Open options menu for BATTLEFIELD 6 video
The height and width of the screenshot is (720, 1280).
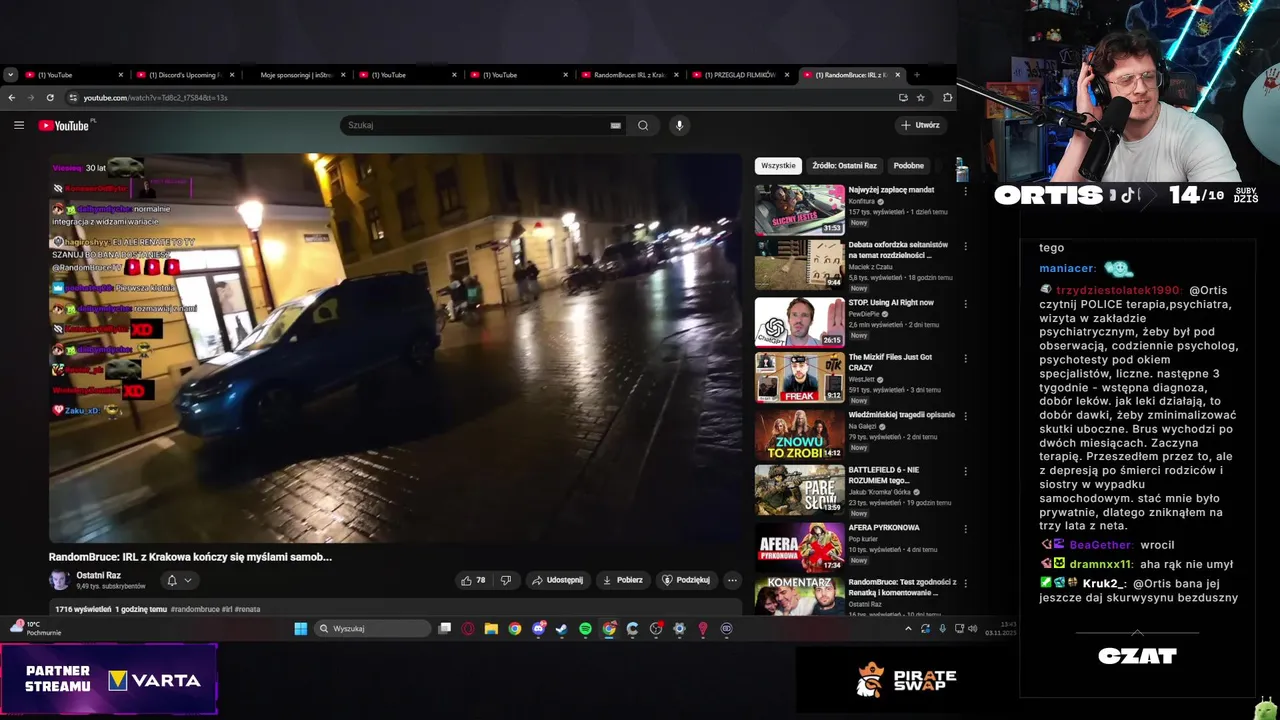click(x=965, y=471)
